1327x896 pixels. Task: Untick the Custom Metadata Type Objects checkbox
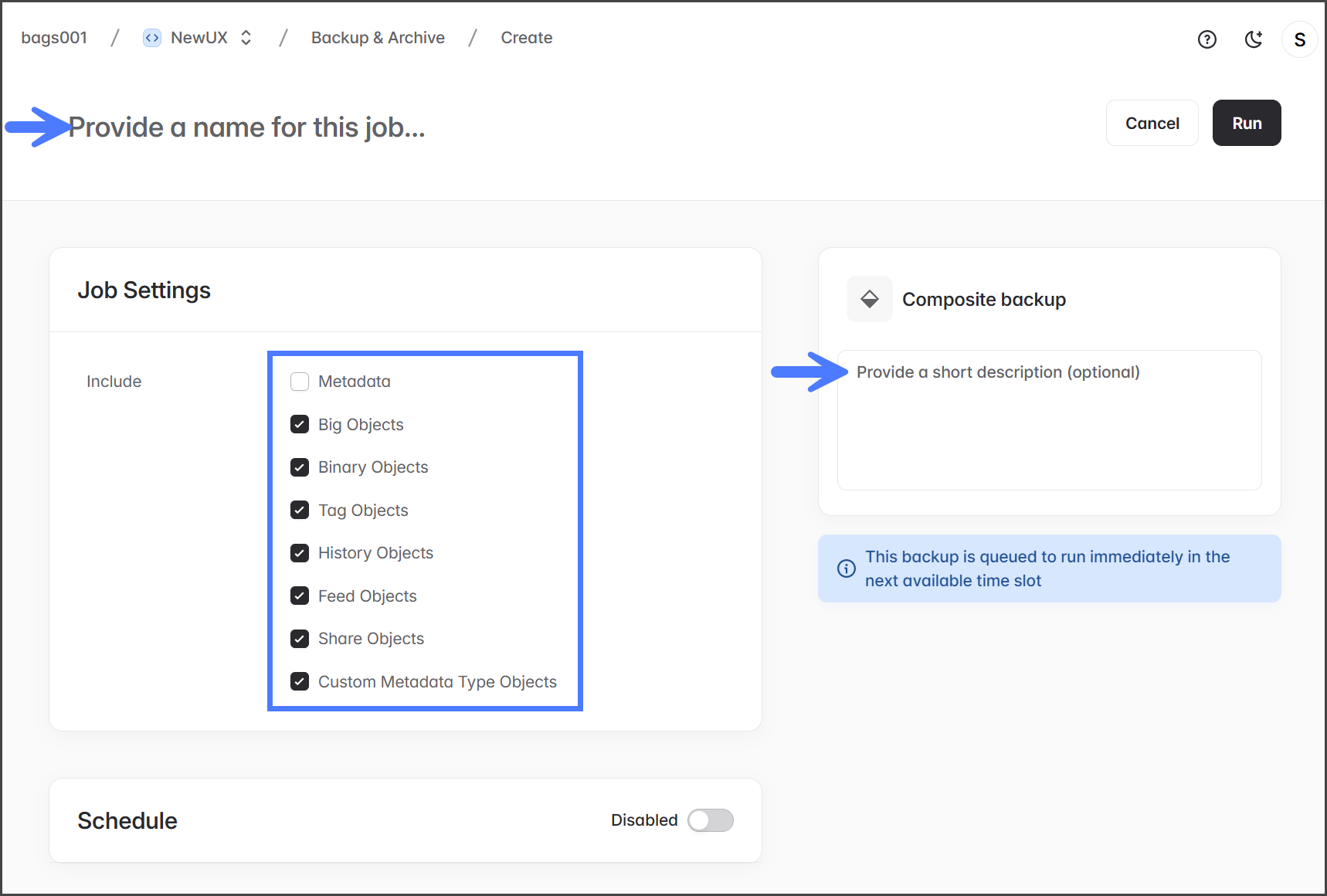pyautogui.click(x=300, y=682)
